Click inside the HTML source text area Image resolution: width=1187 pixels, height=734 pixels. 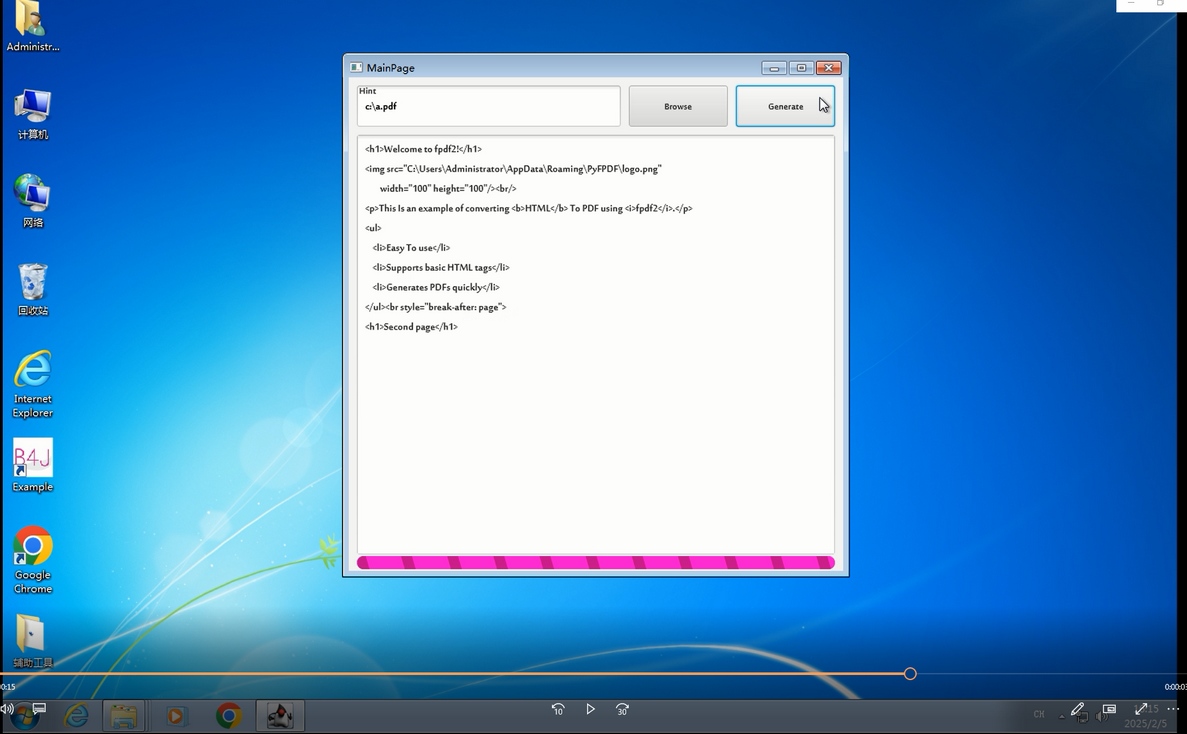click(596, 344)
